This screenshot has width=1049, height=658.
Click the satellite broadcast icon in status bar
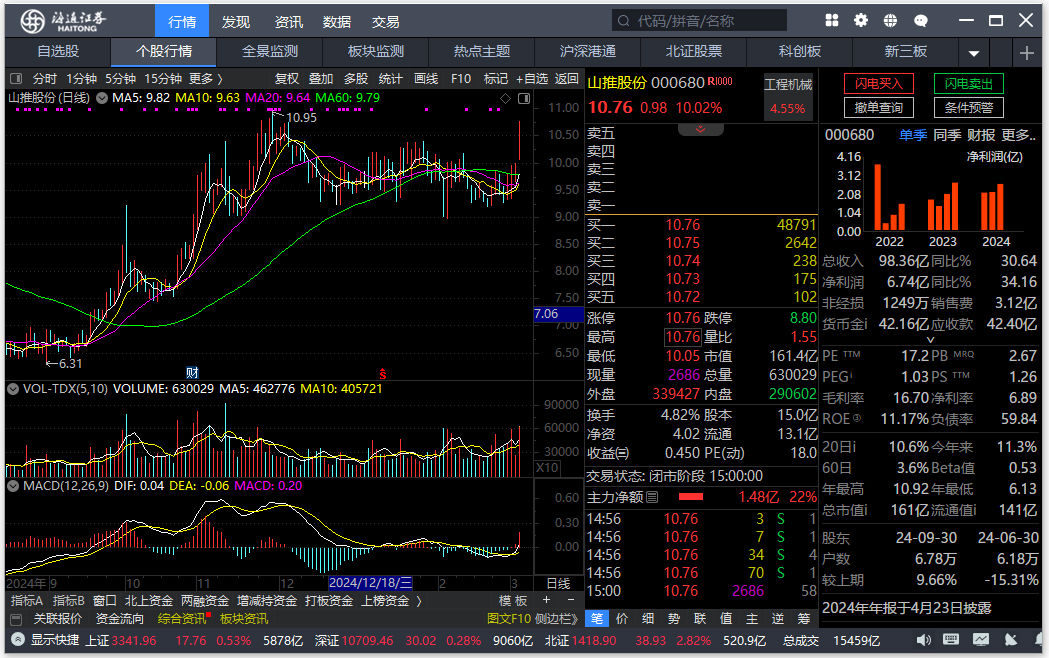1010,640
